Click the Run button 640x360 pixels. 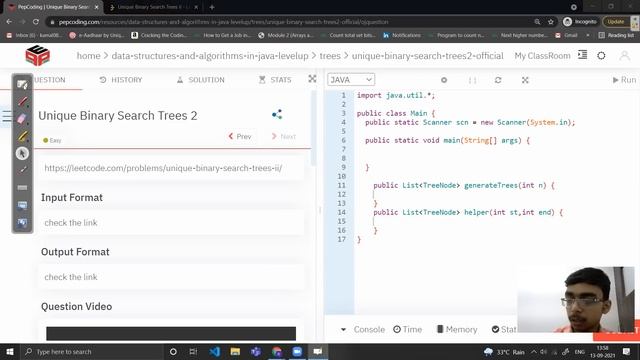click(624, 80)
